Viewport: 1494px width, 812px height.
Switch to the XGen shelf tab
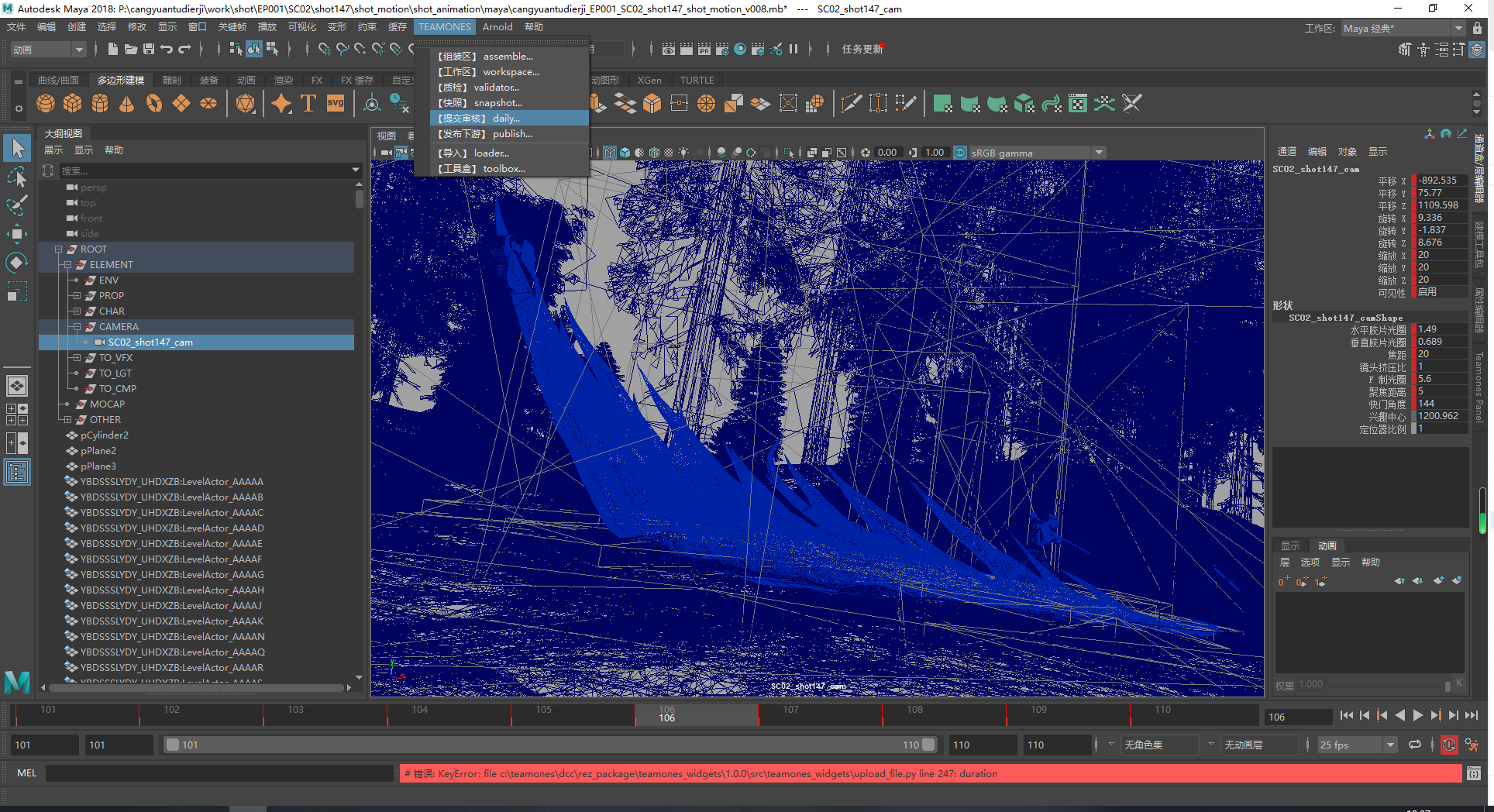coord(649,80)
